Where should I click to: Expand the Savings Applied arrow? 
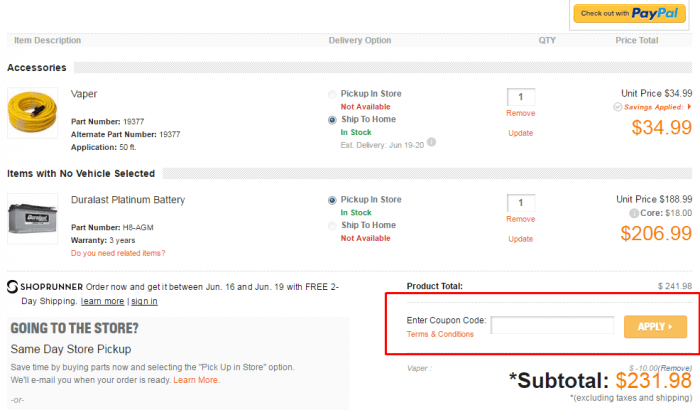[x=689, y=107]
